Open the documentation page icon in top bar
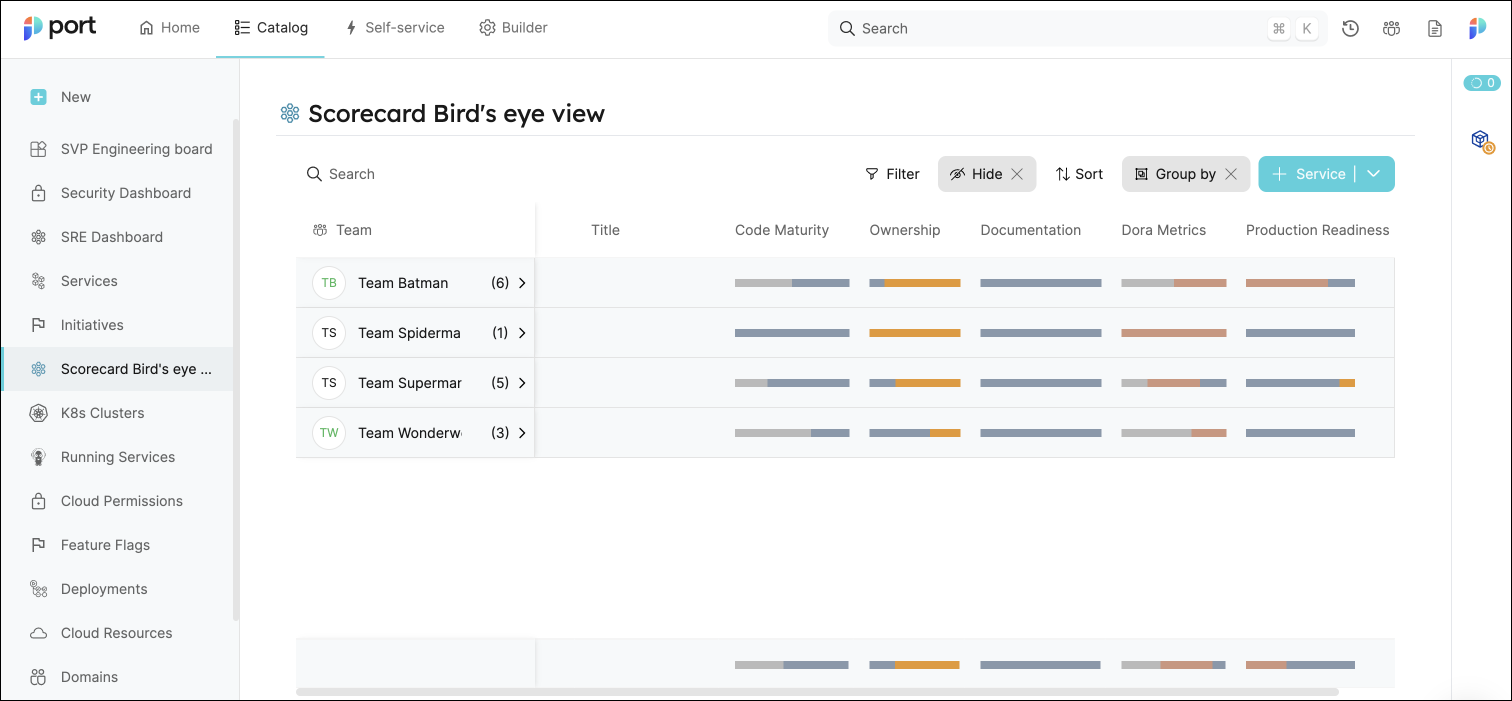Viewport: 1512px width, 701px height. tap(1434, 28)
